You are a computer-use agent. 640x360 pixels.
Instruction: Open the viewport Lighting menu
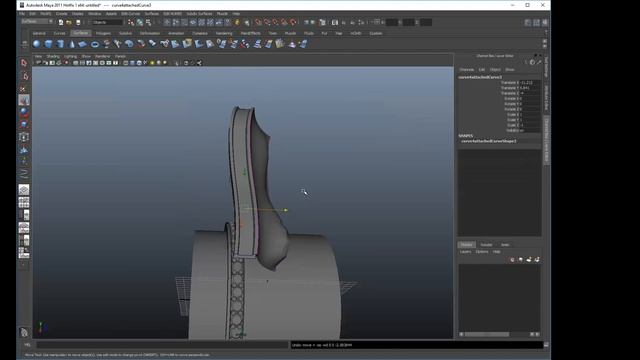coord(70,56)
